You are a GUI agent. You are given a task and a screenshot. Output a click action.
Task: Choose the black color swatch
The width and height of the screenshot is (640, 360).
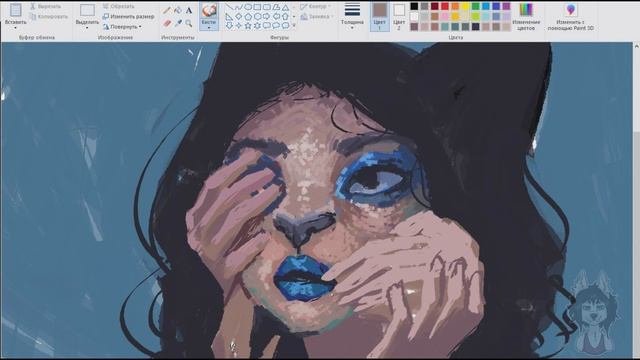tap(414, 6)
